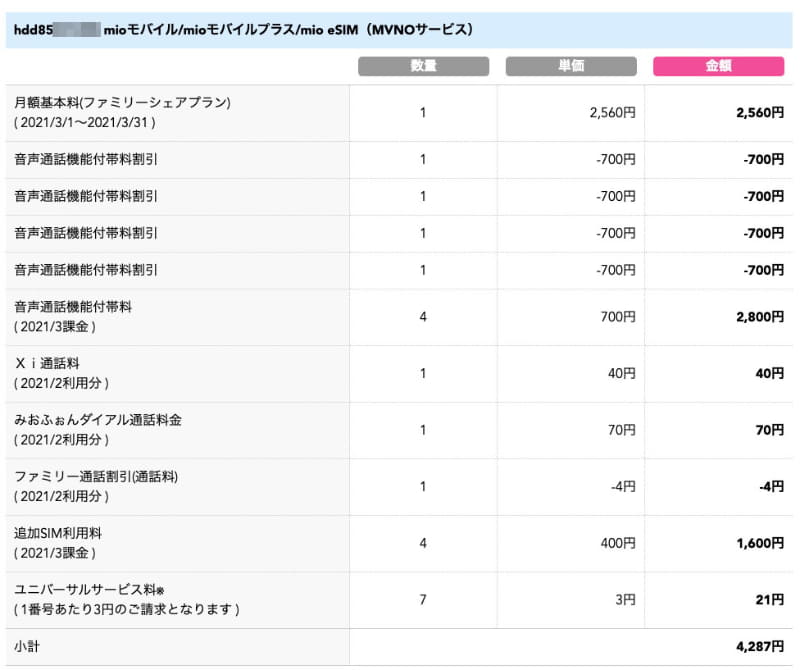The image size is (800, 670).
Task: Select the 単価 column header
Action: 572,66
